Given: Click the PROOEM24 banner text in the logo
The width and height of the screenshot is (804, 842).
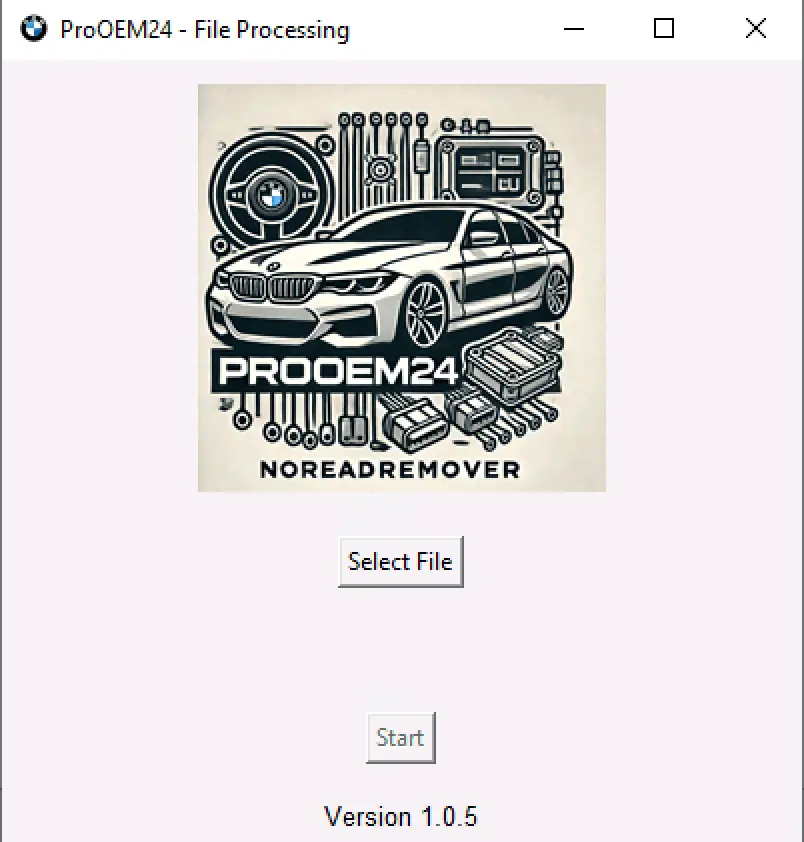Looking at the screenshot, I should tap(338, 371).
